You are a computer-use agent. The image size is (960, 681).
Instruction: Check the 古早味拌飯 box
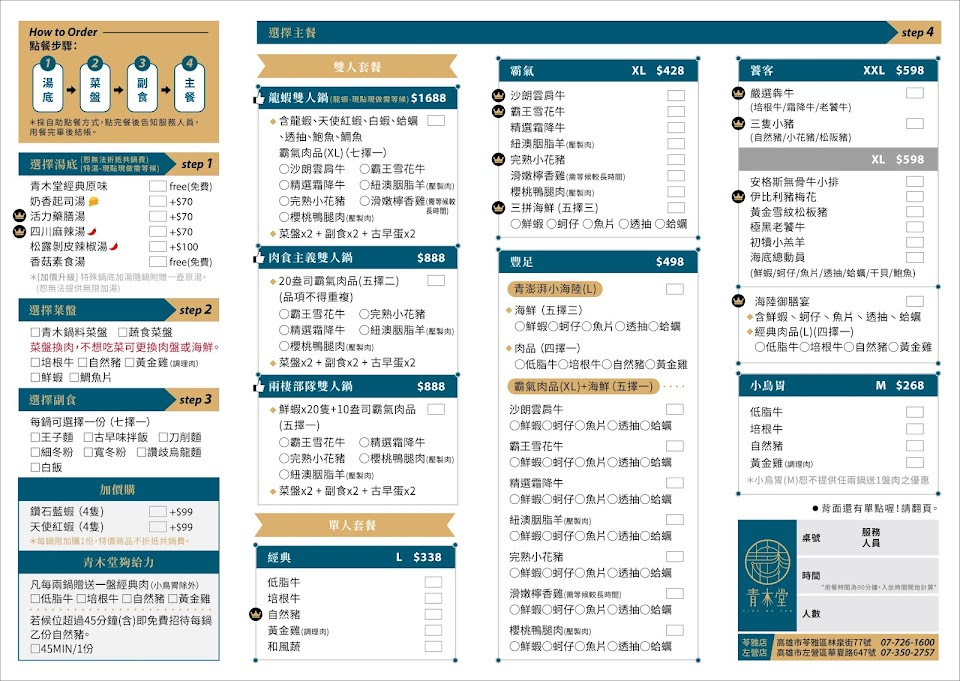(88, 437)
